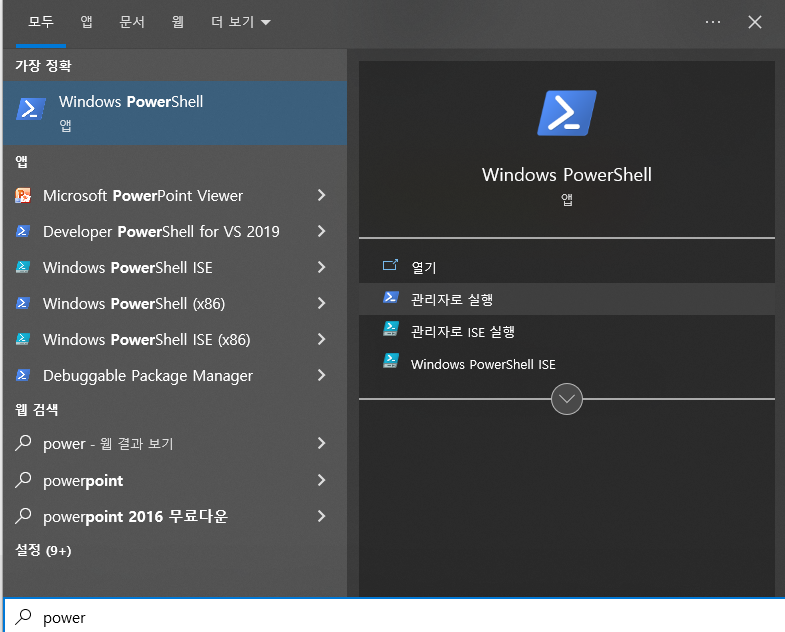
Task: Click the large PowerShell logo in preview pane
Action: (567, 113)
